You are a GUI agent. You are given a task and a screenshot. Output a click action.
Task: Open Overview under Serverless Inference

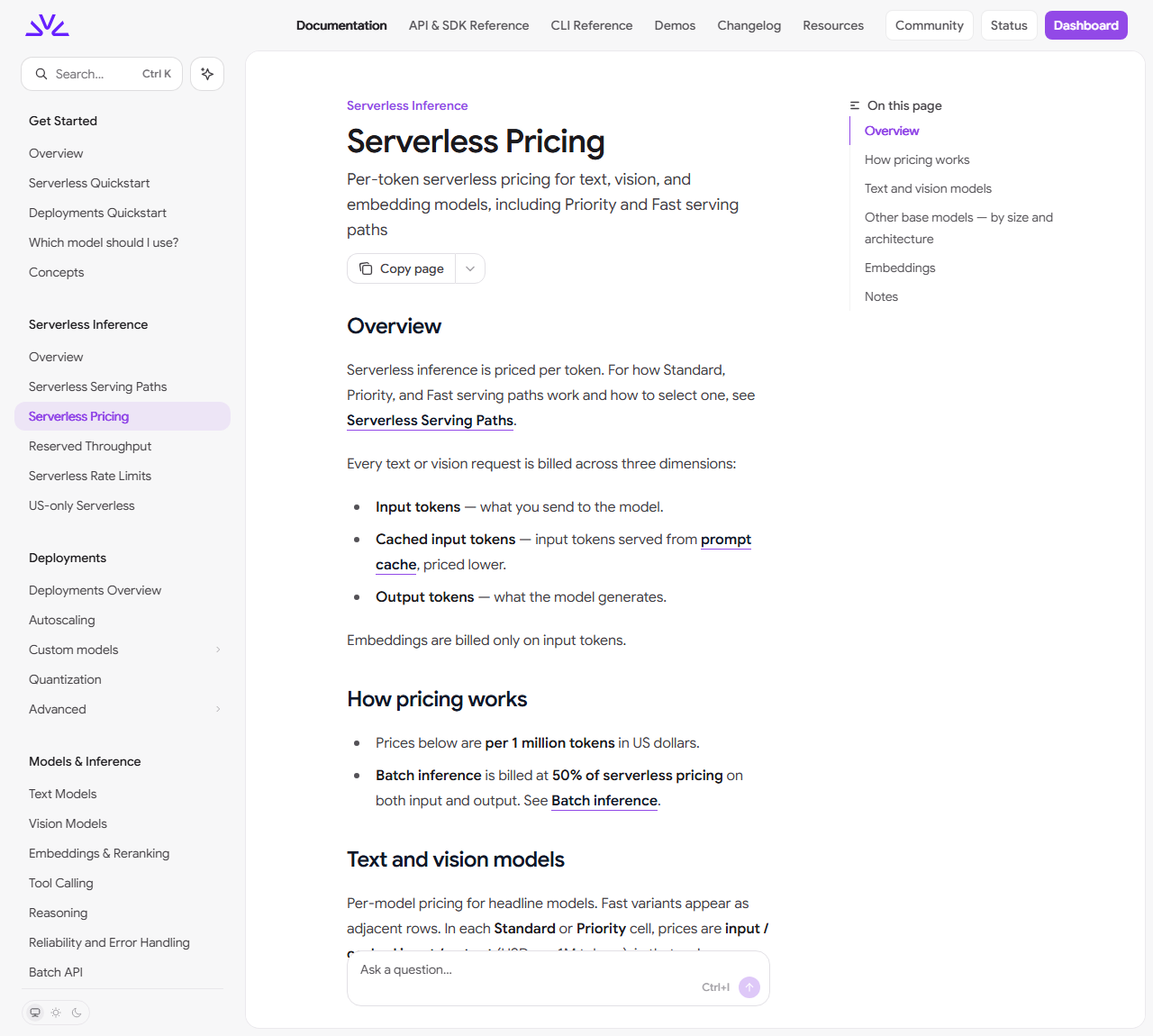(x=123, y=357)
